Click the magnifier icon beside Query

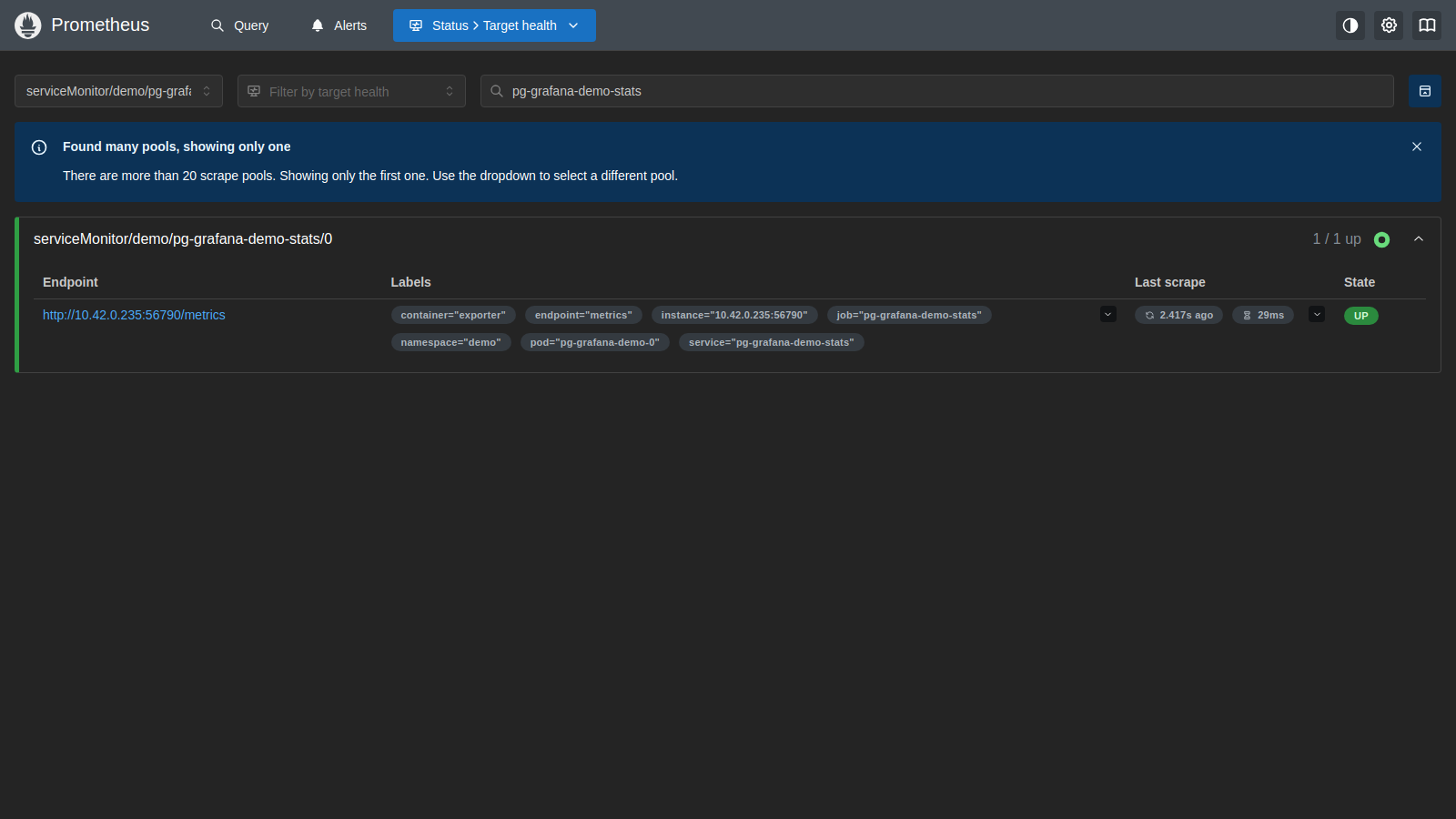[x=217, y=25]
